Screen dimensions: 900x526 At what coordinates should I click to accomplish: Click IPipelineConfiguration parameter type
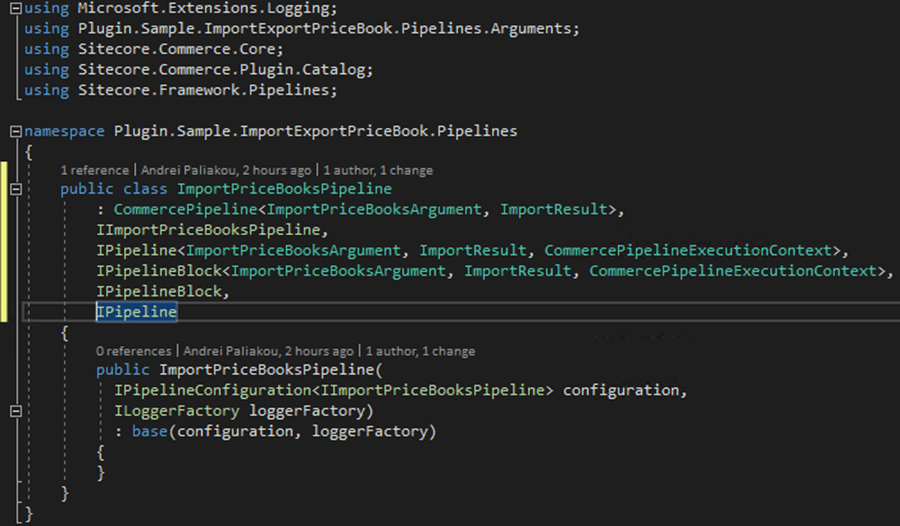click(x=212, y=391)
